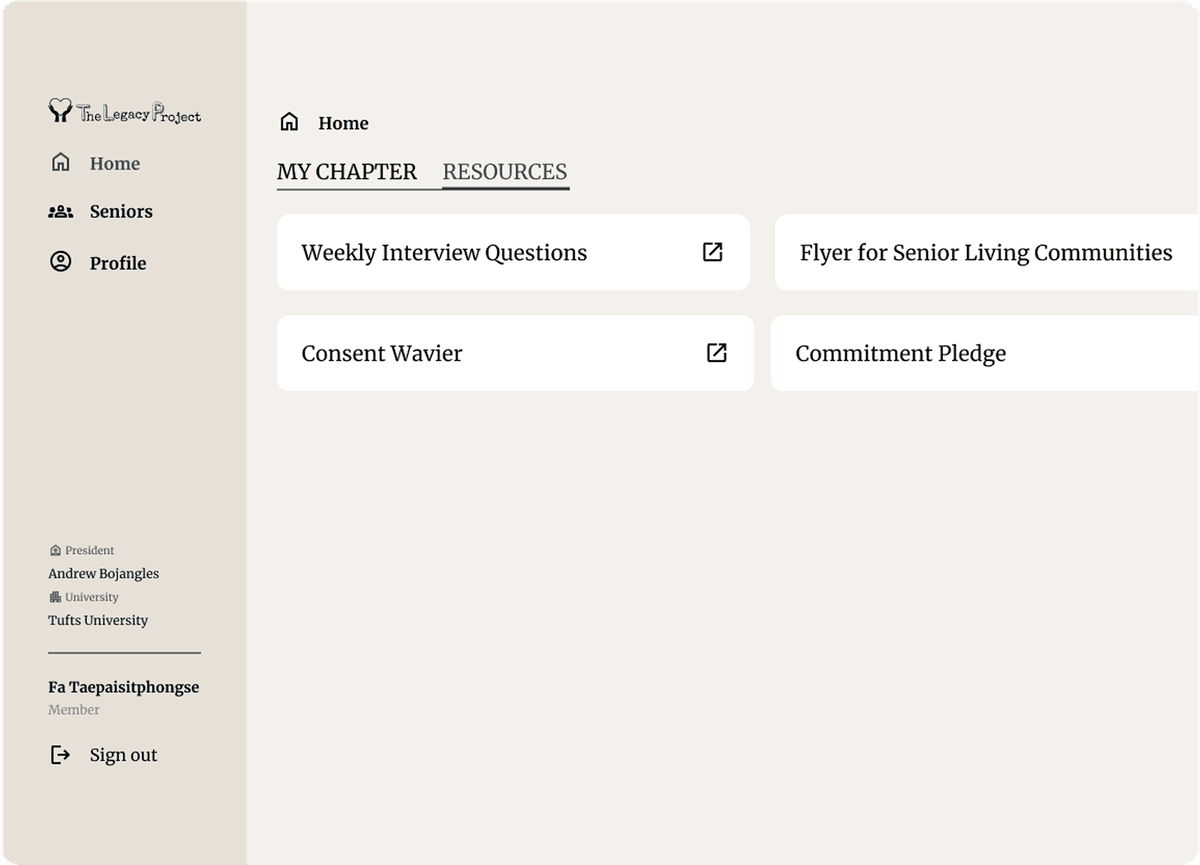Open the Weekly Interview Questions card
Image resolution: width=1200 pixels, height=865 pixels.
pyautogui.click(x=444, y=253)
